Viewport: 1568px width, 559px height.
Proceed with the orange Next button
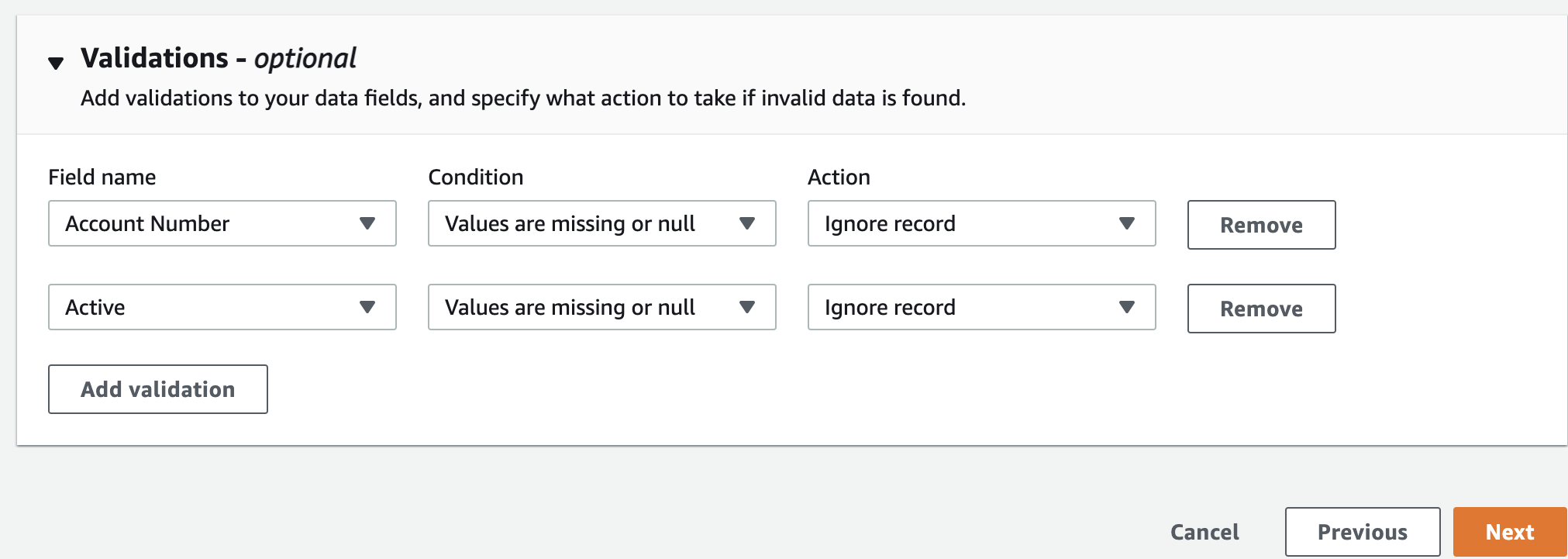tap(1509, 532)
